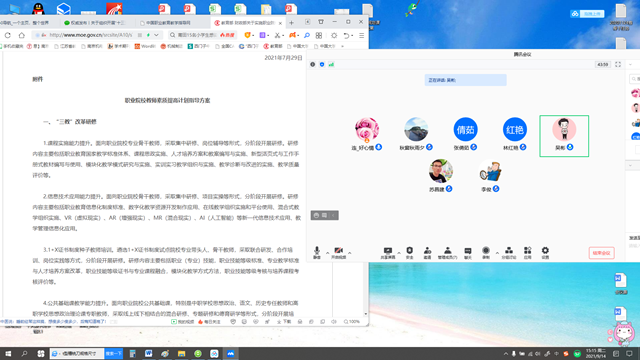Image resolution: width=640 pixels, height=360 pixels.
Task: Click the browser refresh icon
Action: click(8, 35)
